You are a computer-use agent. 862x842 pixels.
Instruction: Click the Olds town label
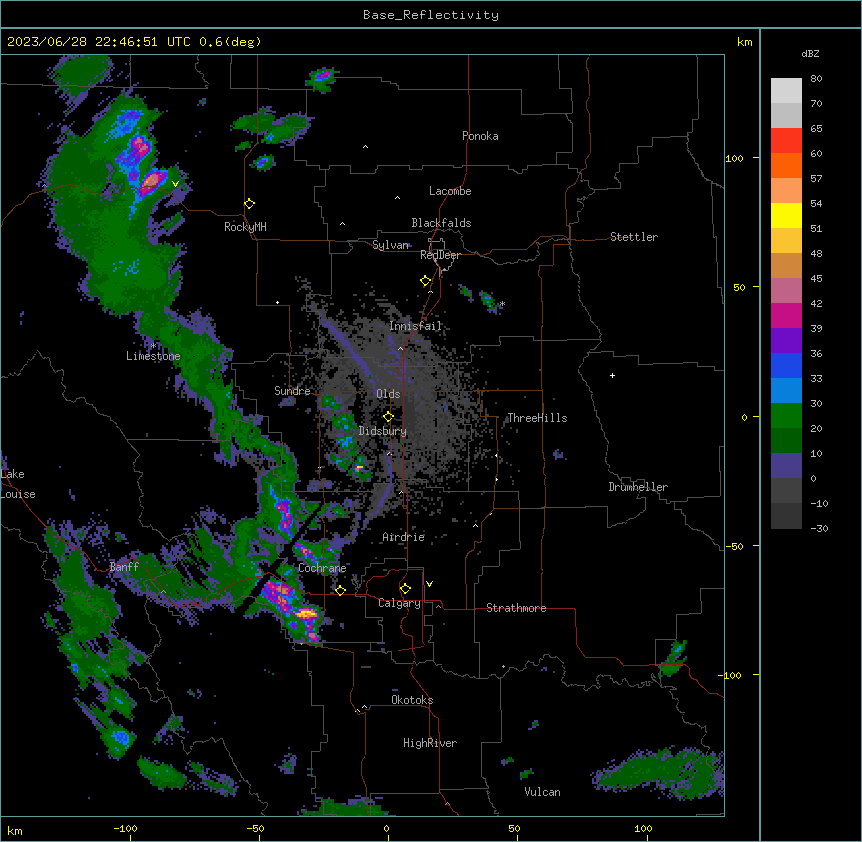tap(388, 394)
